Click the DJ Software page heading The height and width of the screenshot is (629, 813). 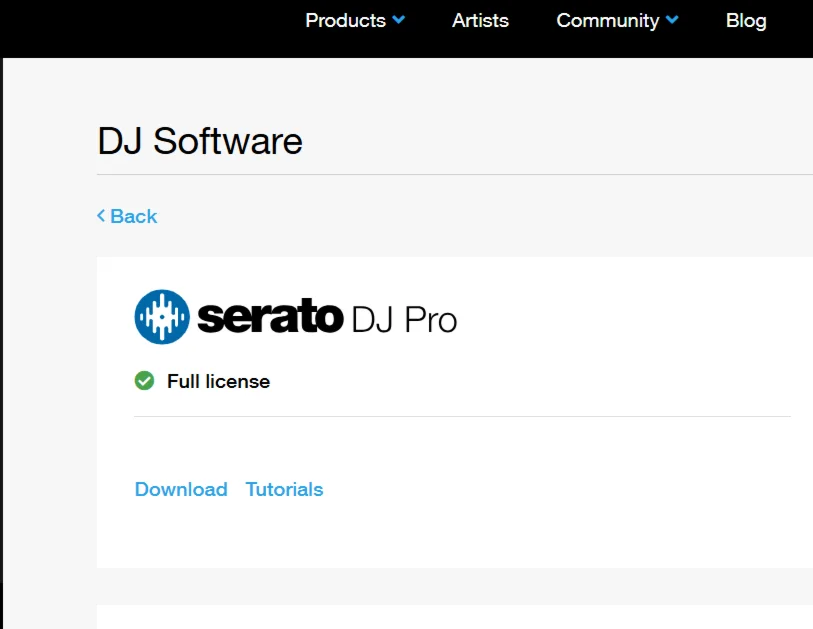pos(200,141)
